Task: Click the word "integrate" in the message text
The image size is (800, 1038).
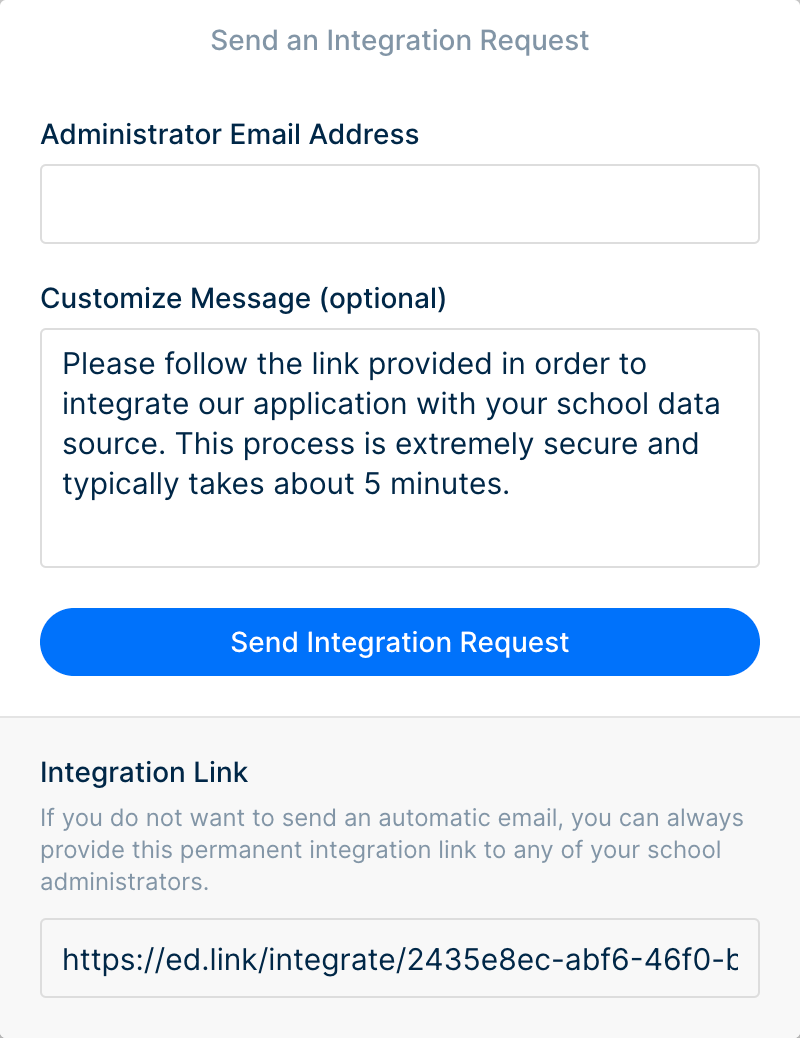Action: pyautogui.click(x=125, y=404)
